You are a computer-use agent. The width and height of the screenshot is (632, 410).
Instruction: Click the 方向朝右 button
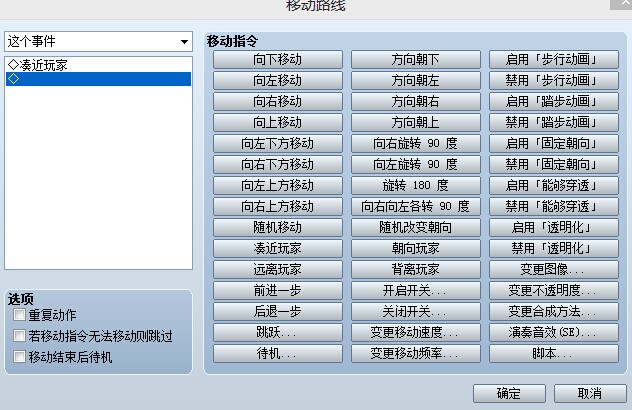pyautogui.click(x=416, y=102)
